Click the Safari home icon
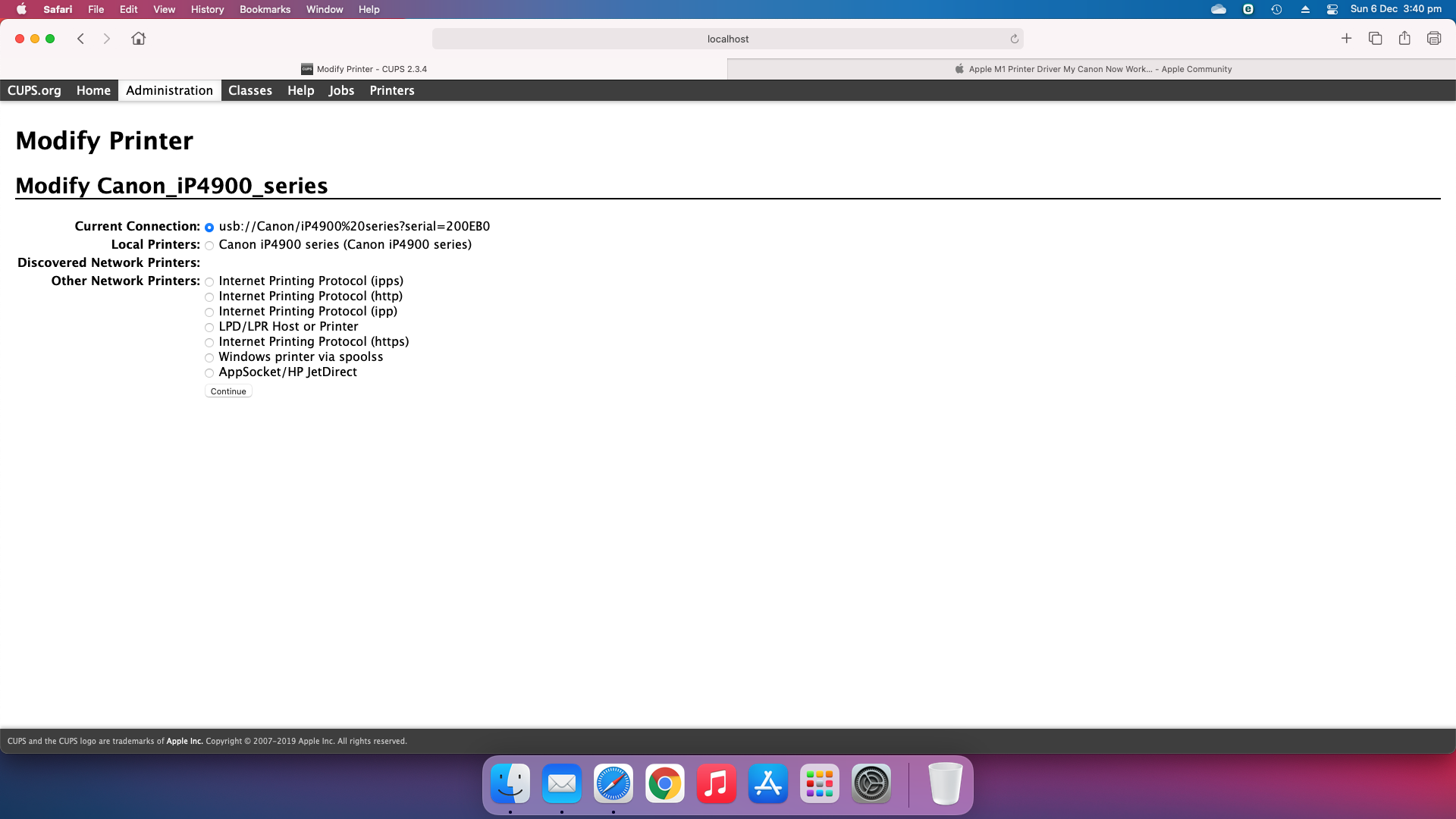The image size is (1456, 819). [x=138, y=39]
